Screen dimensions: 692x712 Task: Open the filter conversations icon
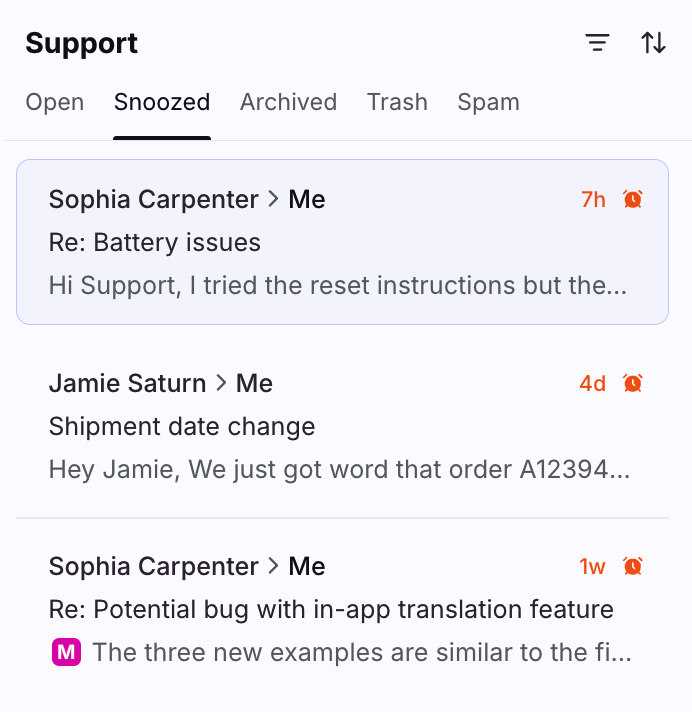(597, 43)
